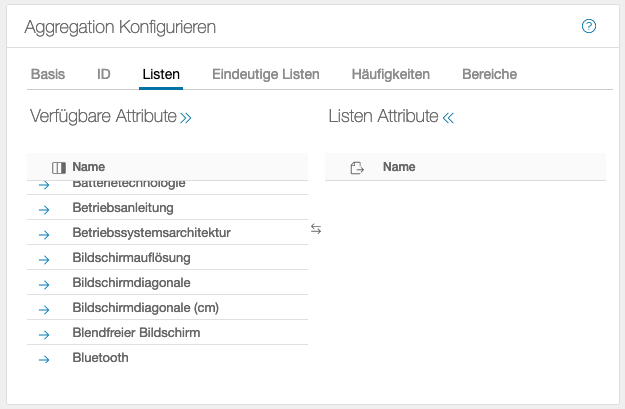625x409 pixels.
Task: Click arrow icon next to Bildschirmauflösung
Action: [x=44, y=259]
